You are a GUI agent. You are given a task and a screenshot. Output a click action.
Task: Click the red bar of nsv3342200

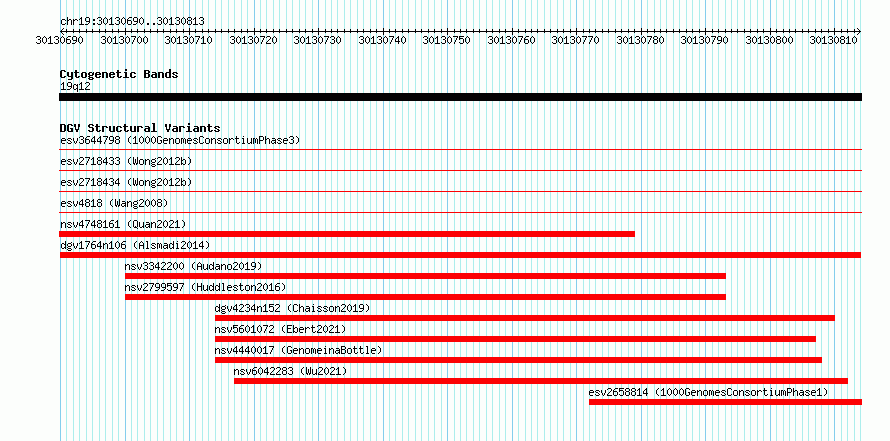(x=425, y=276)
